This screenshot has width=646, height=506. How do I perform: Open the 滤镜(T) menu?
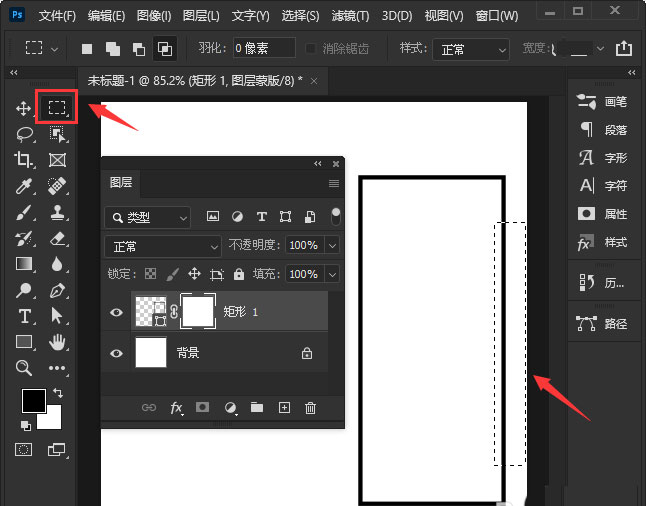(x=351, y=16)
